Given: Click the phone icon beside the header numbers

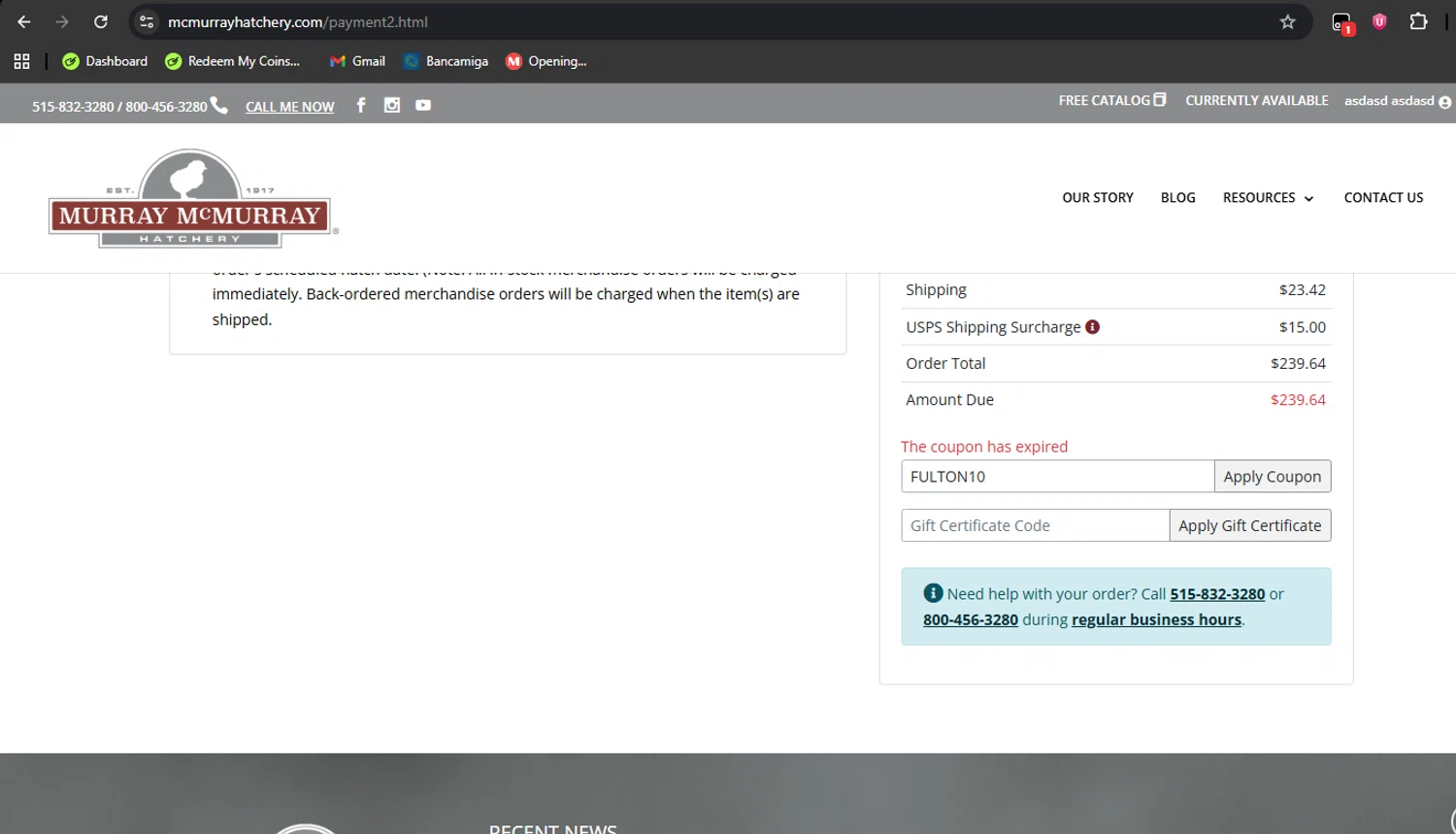Looking at the screenshot, I should tap(219, 105).
